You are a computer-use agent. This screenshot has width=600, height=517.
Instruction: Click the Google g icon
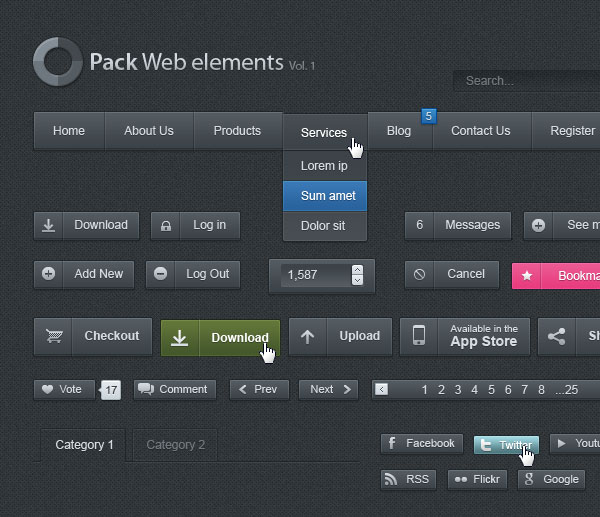pyautogui.click(x=529, y=479)
